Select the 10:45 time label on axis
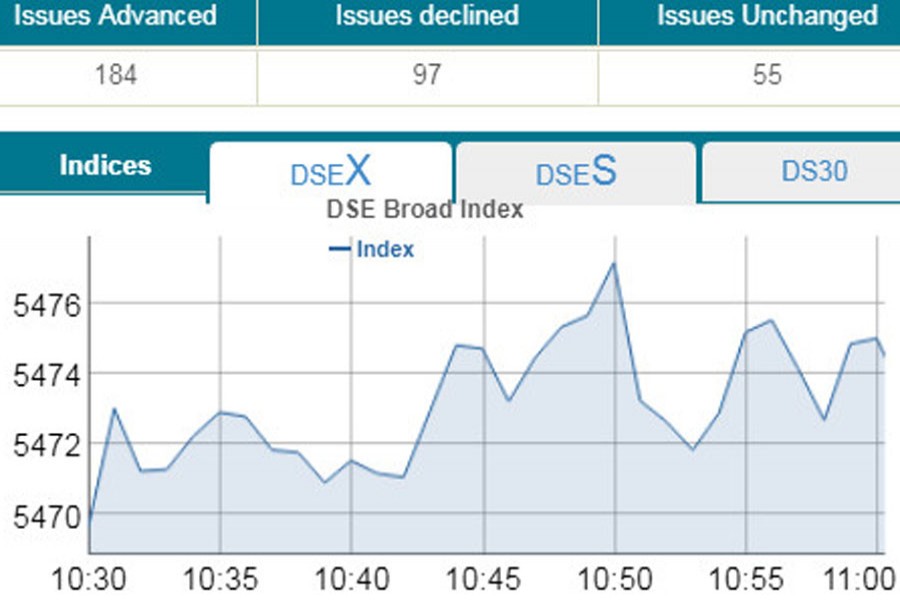Image resolution: width=900 pixels, height=600 pixels. pos(485,578)
